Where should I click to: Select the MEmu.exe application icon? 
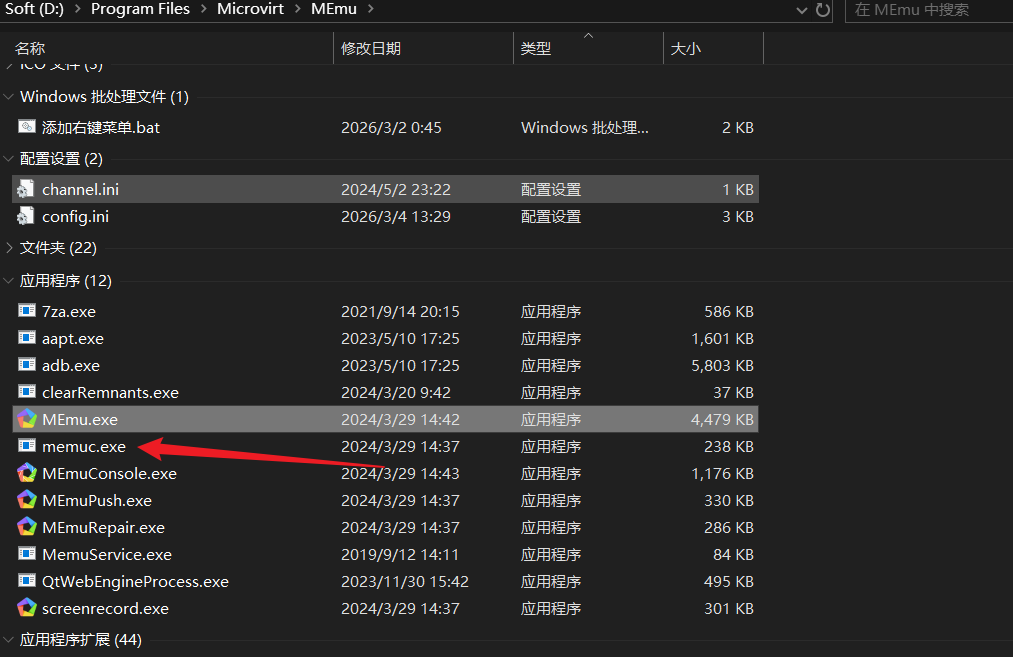[27, 419]
